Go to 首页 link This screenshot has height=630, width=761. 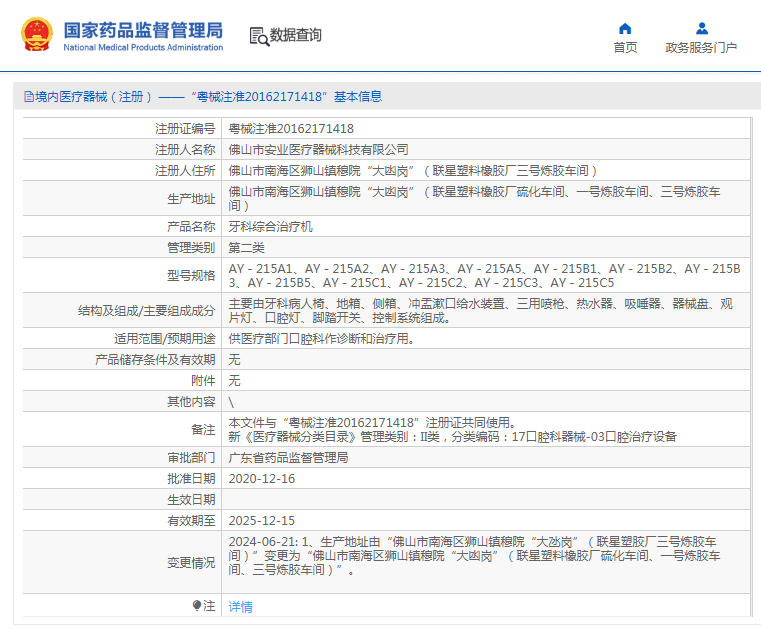(625, 48)
